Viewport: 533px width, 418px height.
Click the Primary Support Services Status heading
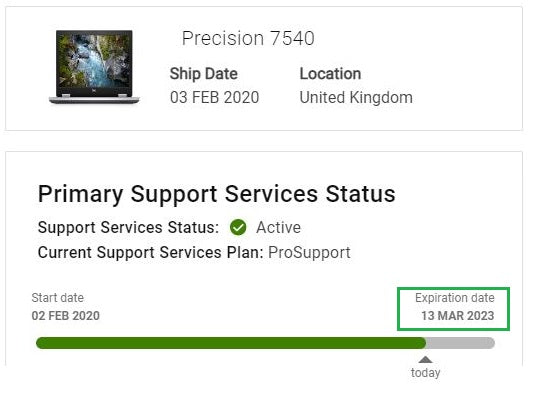click(217, 194)
